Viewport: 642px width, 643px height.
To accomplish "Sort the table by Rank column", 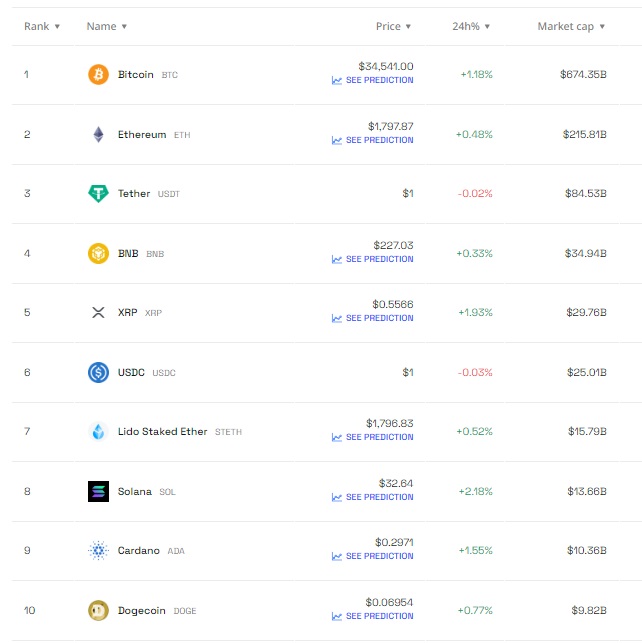I will point(42,26).
